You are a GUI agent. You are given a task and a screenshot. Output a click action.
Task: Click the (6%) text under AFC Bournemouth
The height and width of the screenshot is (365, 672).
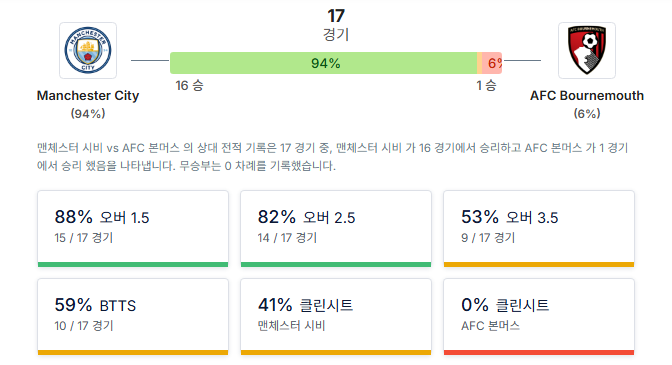pos(587,114)
